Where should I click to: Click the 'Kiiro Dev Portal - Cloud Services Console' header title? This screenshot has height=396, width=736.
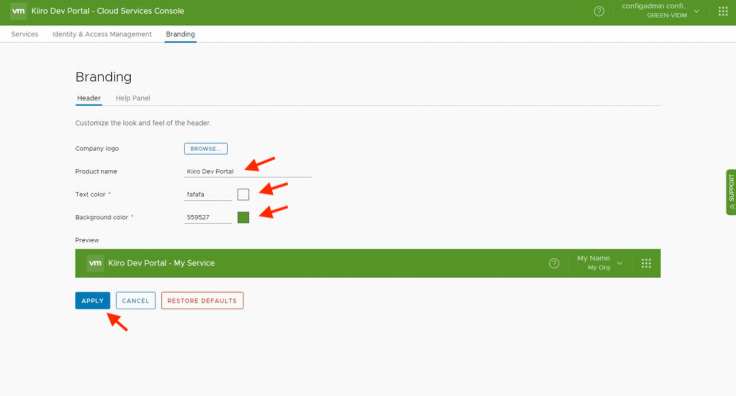(x=108, y=11)
